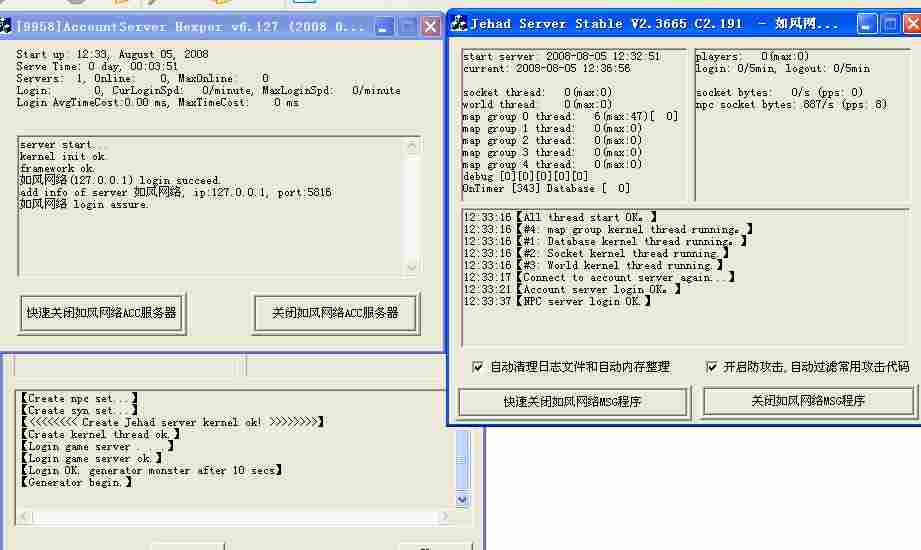Click '#3: World kernel thread running' entry
Image resolution: width=921 pixels, height=550 pixels.
pos(593,266)
